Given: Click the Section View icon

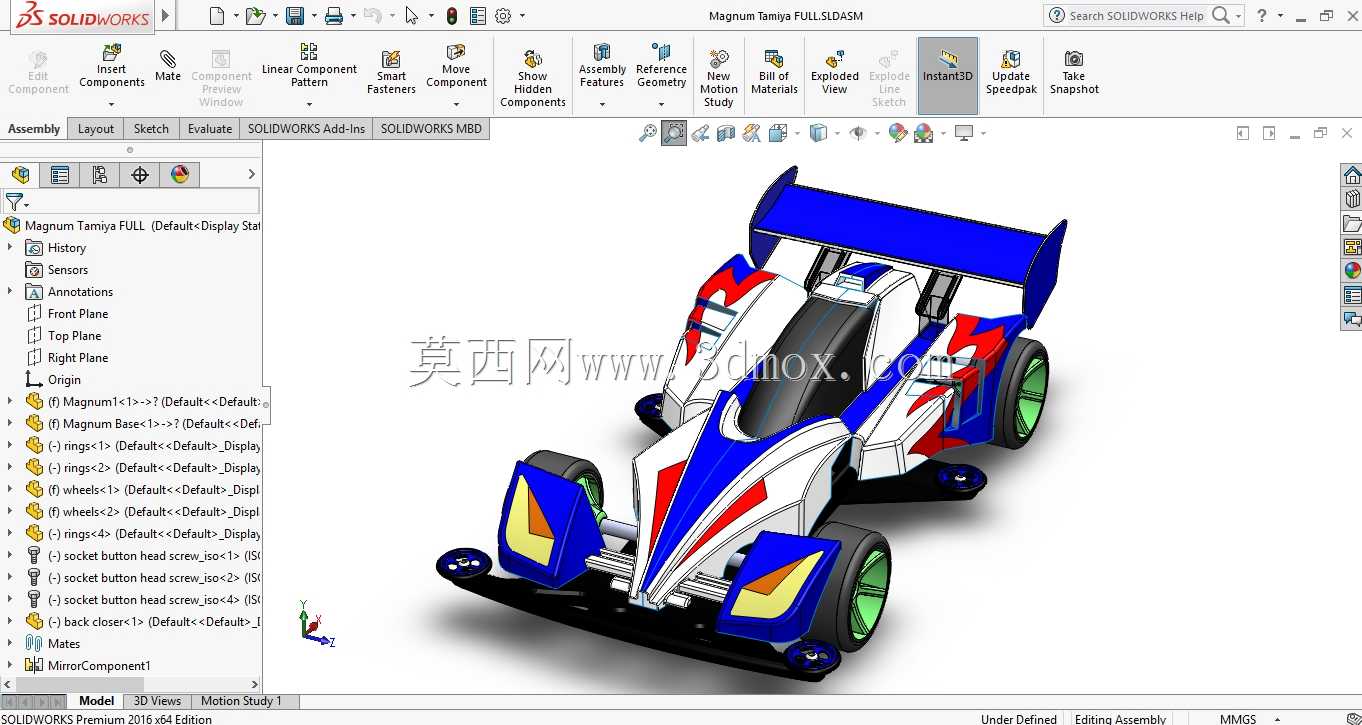Looking at the screenshot, I should tap(726, 133).
